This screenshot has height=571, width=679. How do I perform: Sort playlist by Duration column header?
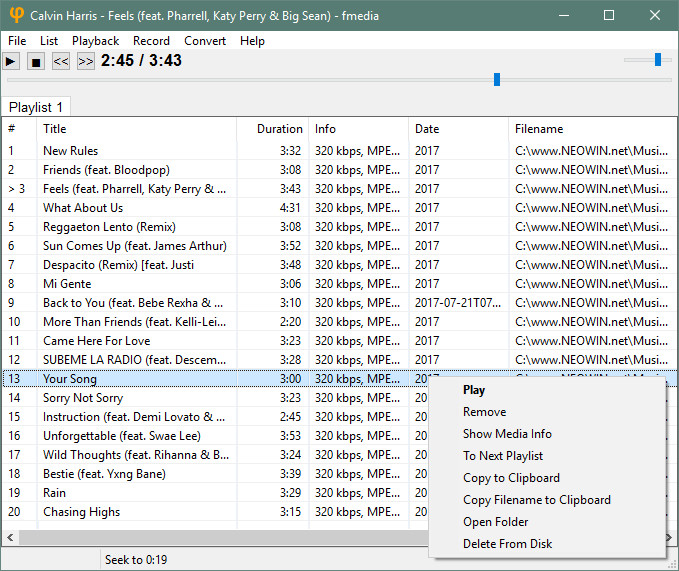(x=279, y=129)
